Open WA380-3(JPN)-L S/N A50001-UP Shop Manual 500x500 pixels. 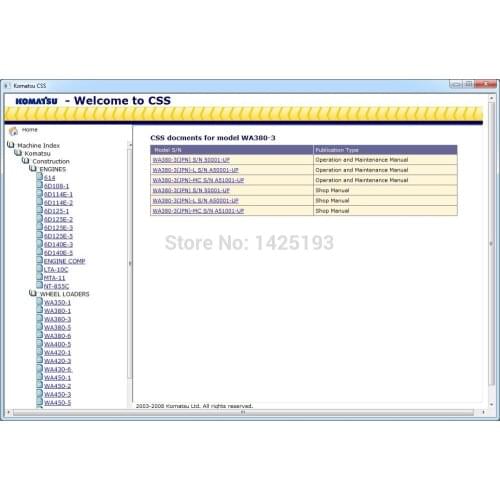tap(195, 201)
